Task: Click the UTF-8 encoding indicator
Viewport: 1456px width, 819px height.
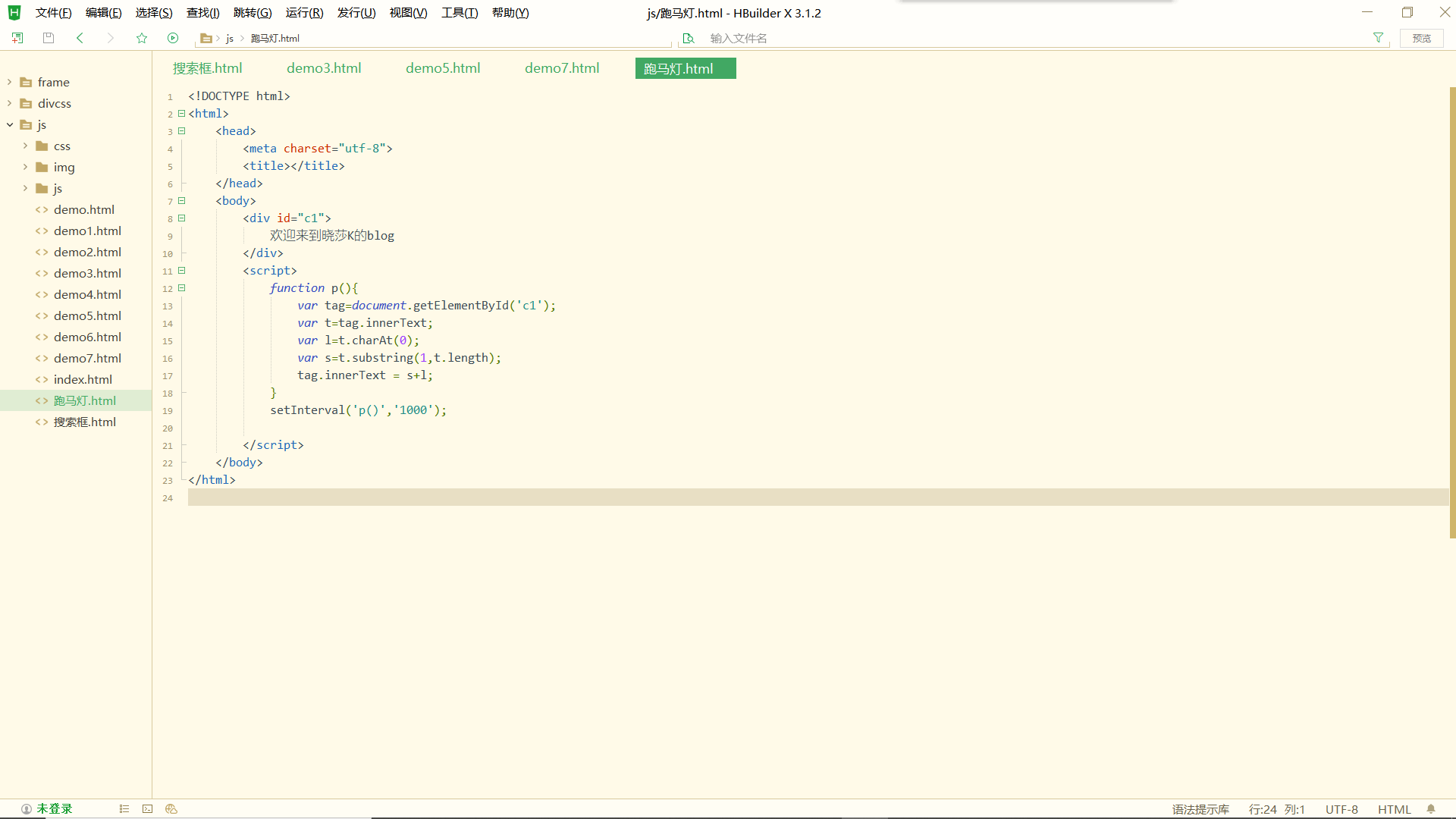Action: [1341, 809]
